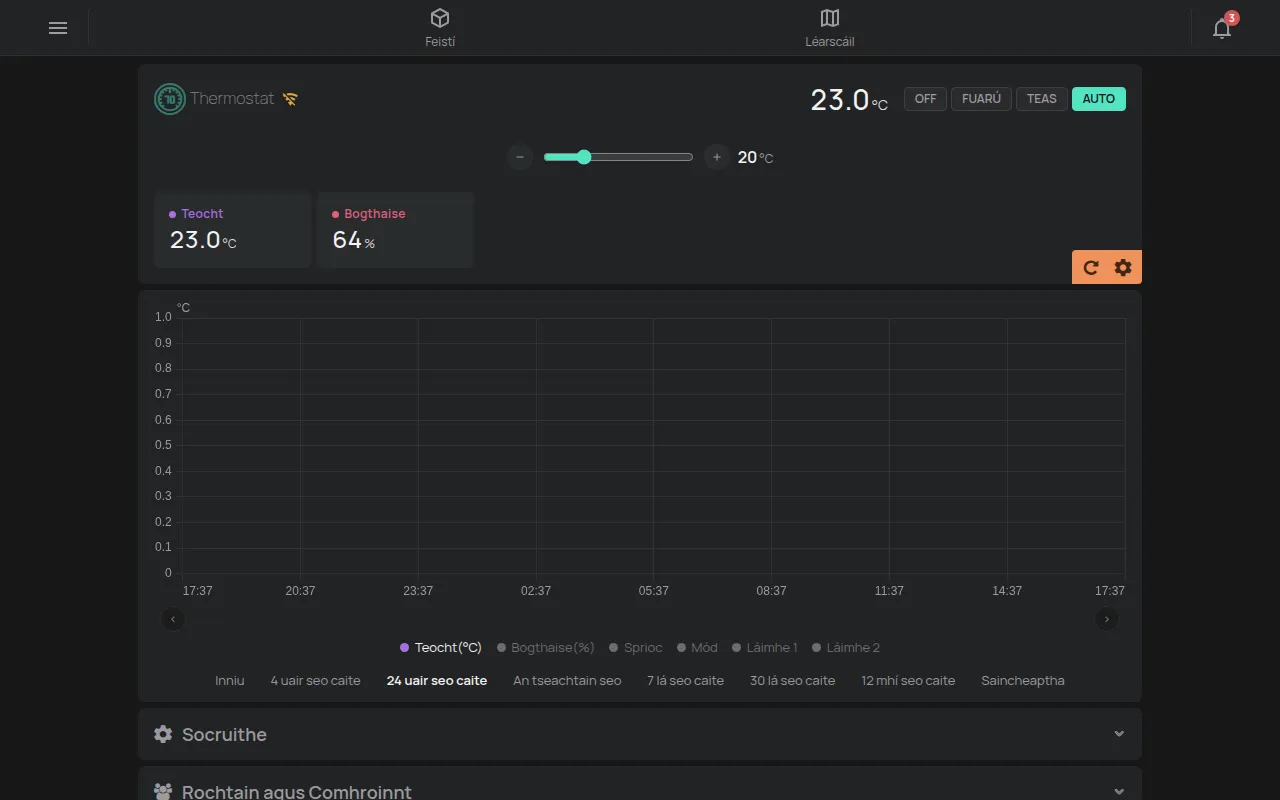The width and height of the screenshot is (1280, 800).
Task: Open the hamburger menu
Action: pos(58,28)
